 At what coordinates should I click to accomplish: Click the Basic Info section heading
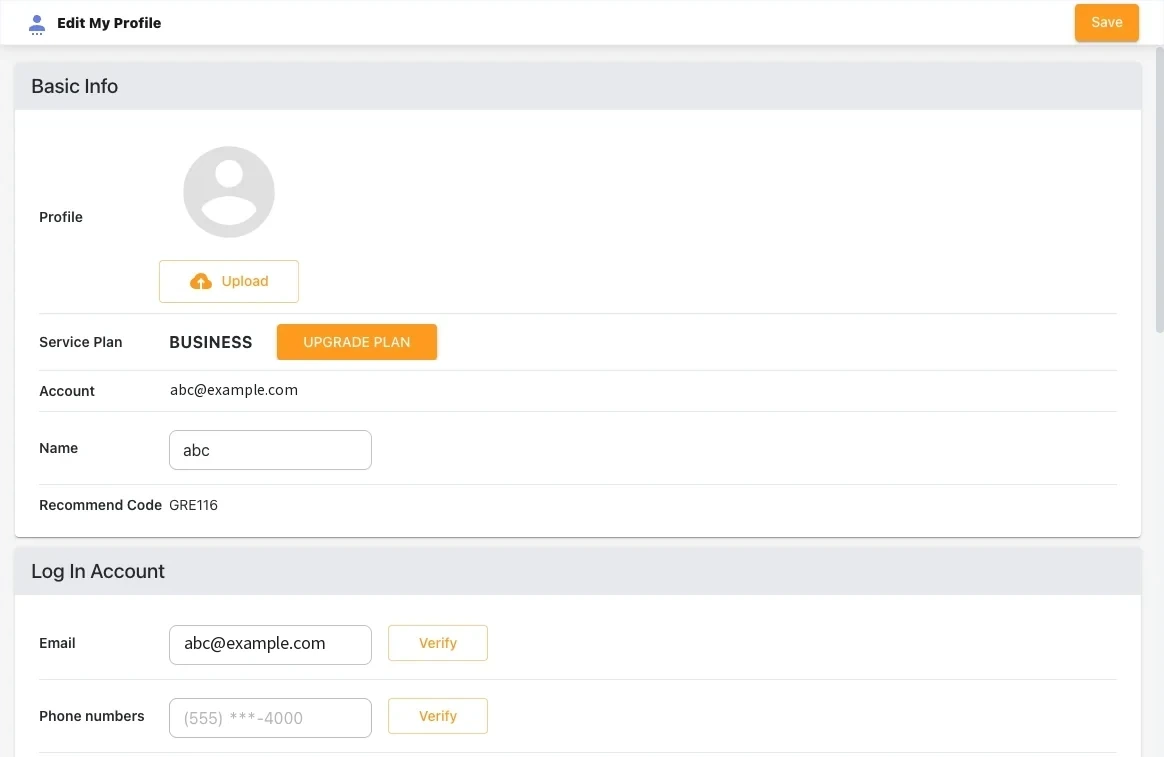74,86
